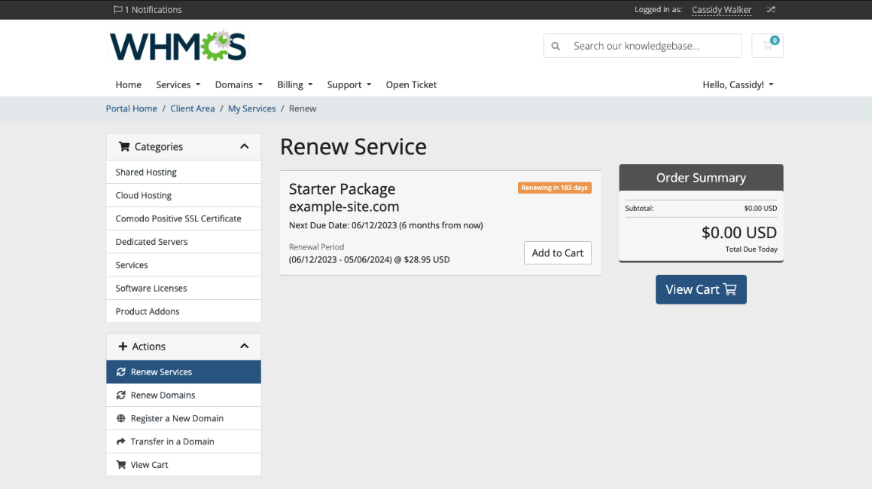Image resolution: width=872 pixels, height=491 pixels.
Task: Click the 1 Notifications link
Action: click(x=148, y=9)
